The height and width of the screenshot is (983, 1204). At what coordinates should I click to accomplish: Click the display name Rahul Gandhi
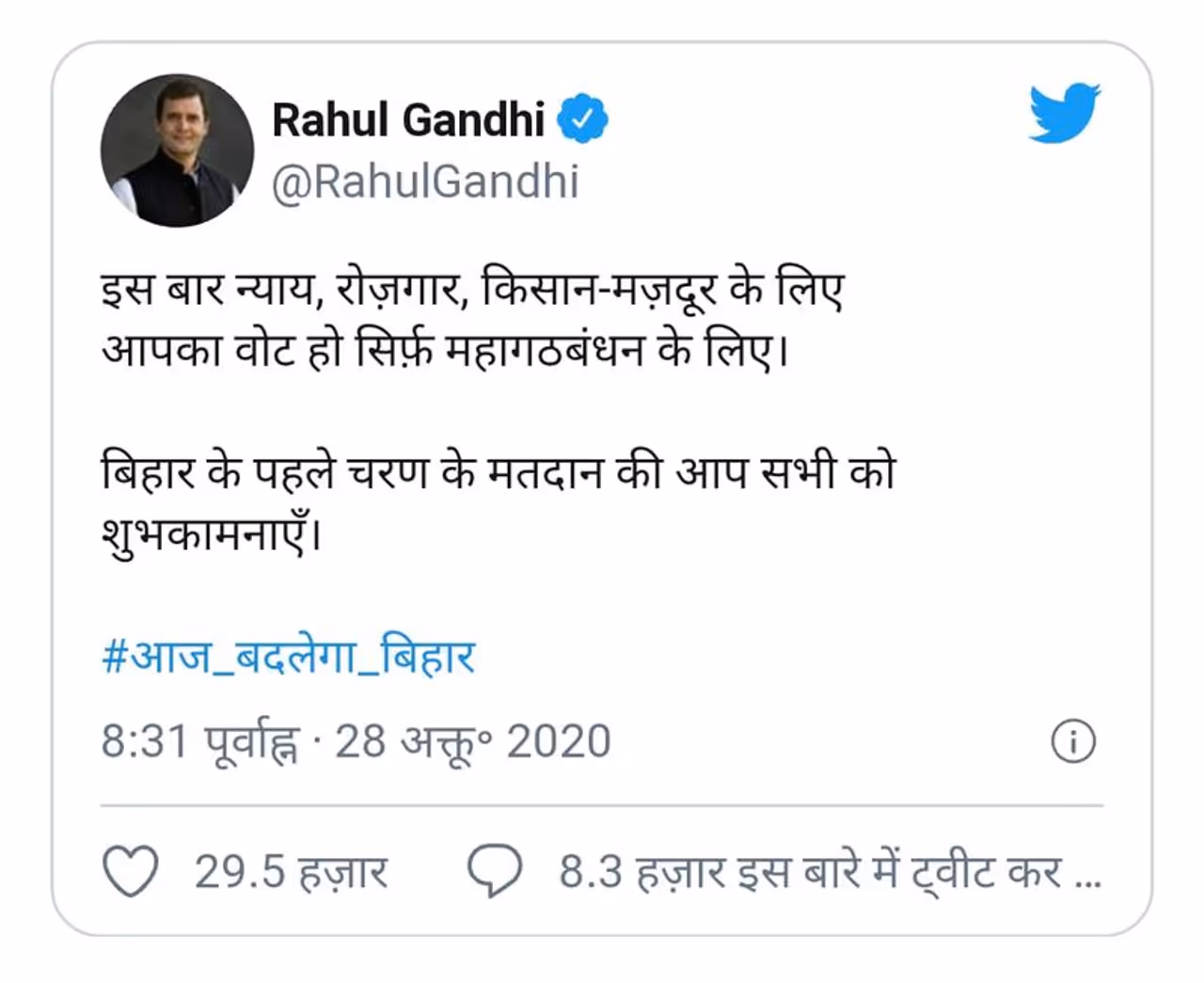(408, 119)
